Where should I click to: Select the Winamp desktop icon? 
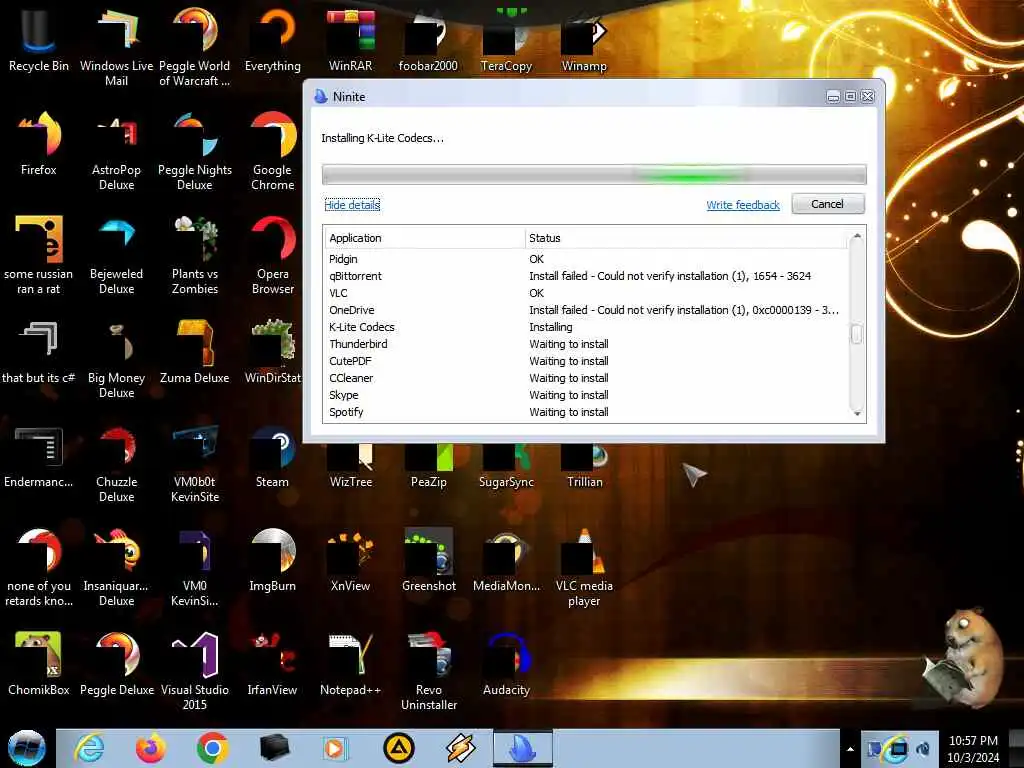pos(584,39)
